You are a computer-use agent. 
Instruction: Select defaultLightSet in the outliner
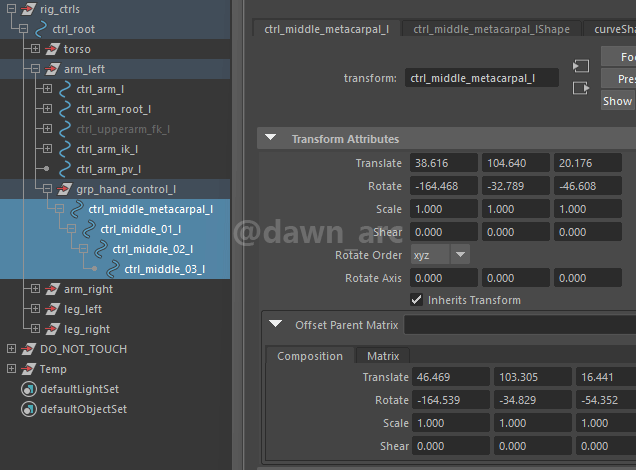80,389
